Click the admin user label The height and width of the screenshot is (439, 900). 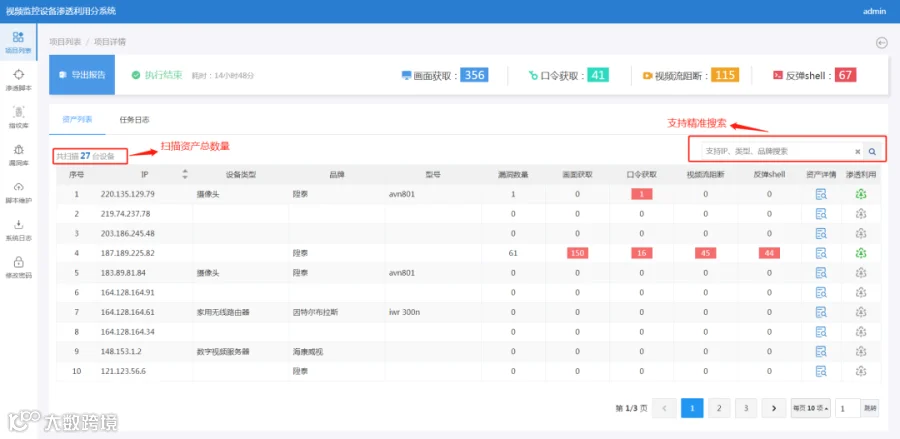click(874, 11)
